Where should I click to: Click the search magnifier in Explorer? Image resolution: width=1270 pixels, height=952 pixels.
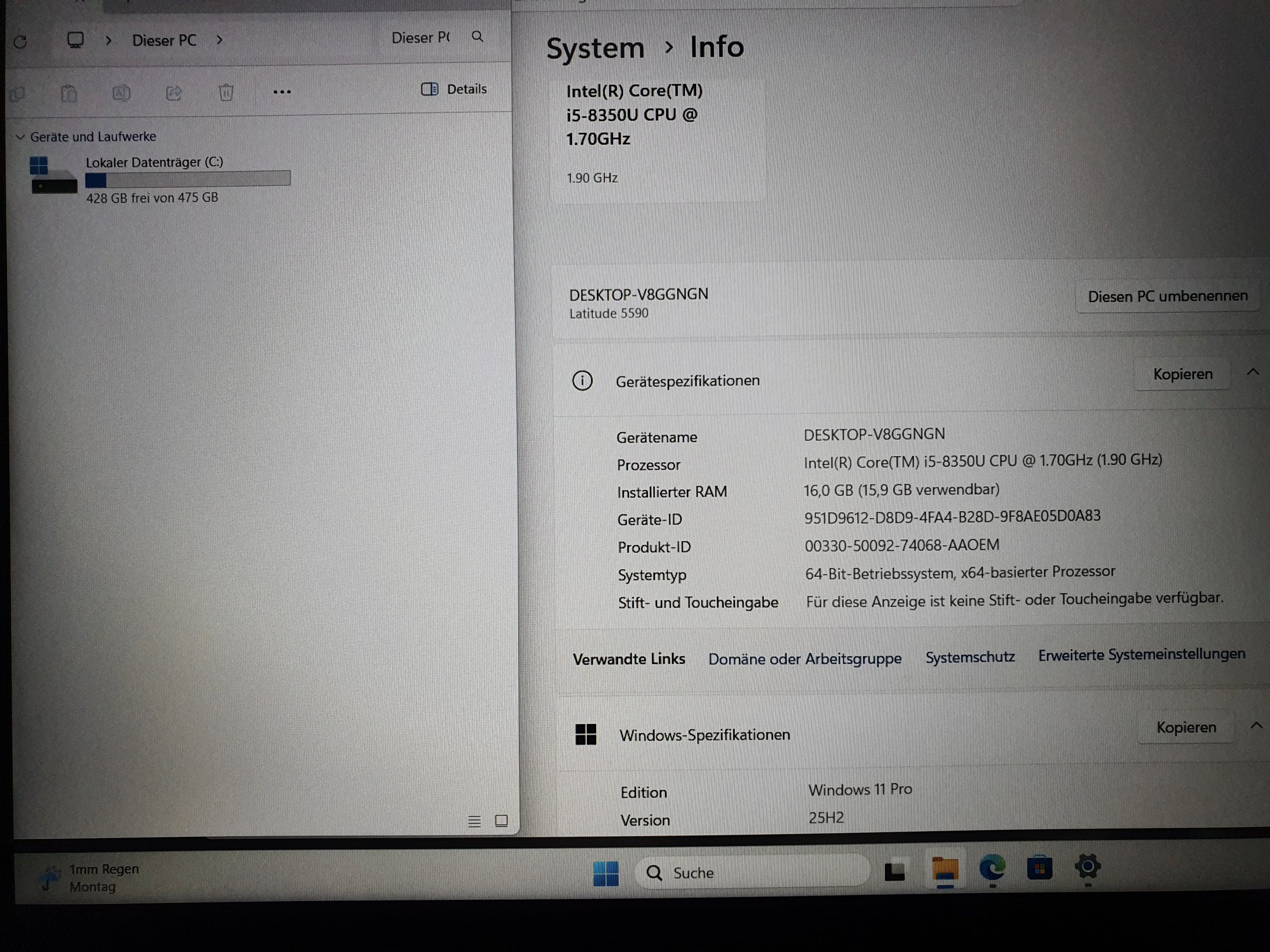477,37
